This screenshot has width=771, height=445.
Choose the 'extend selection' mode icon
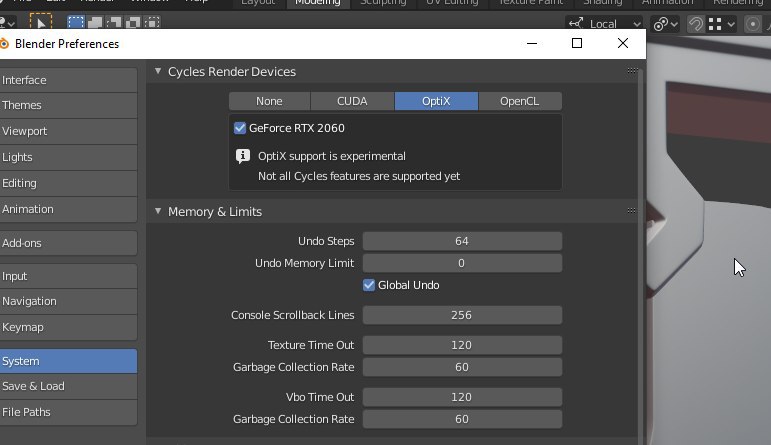pos(95,23)
